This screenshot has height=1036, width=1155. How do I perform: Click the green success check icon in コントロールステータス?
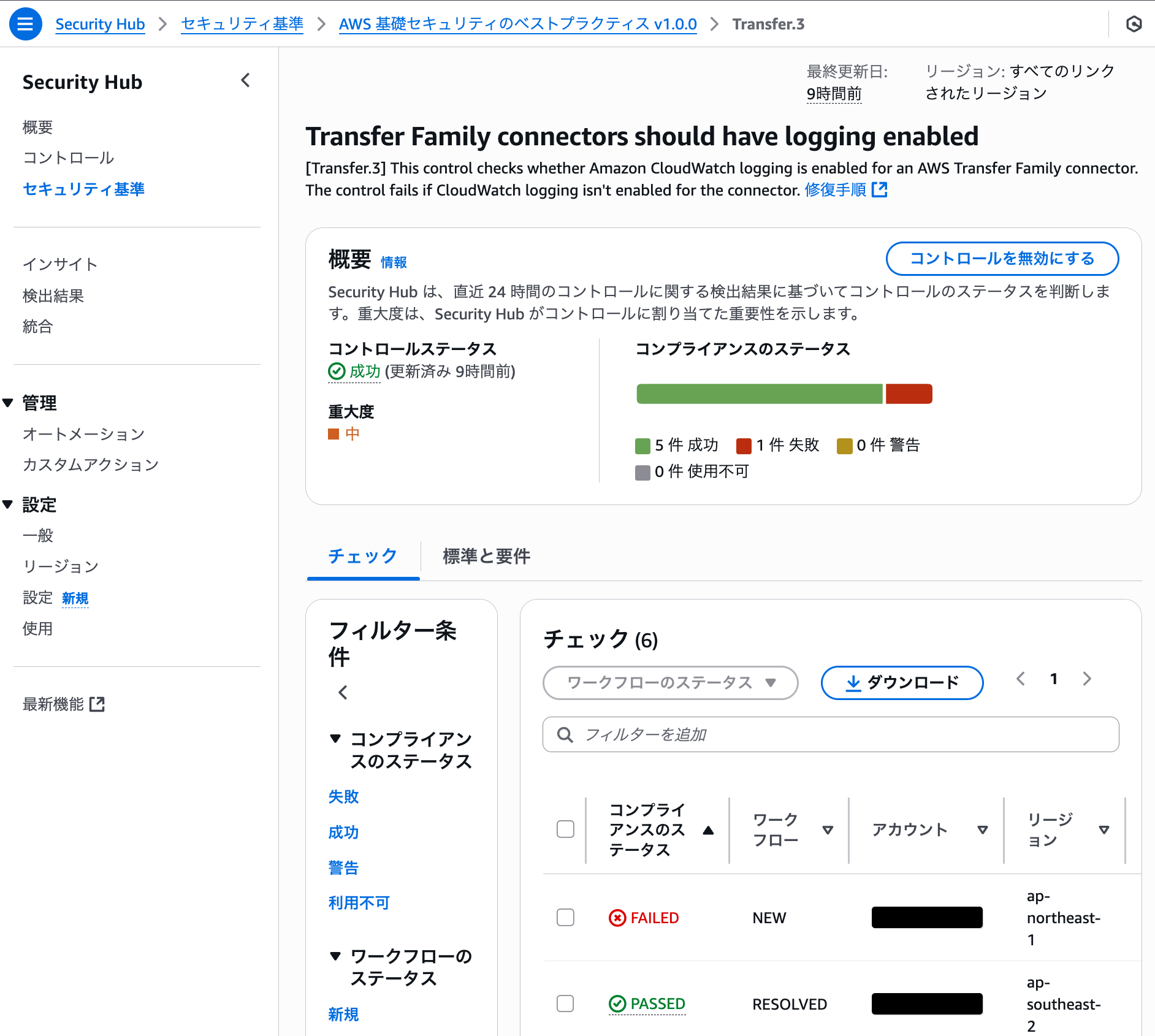click(x=337, y=371)
